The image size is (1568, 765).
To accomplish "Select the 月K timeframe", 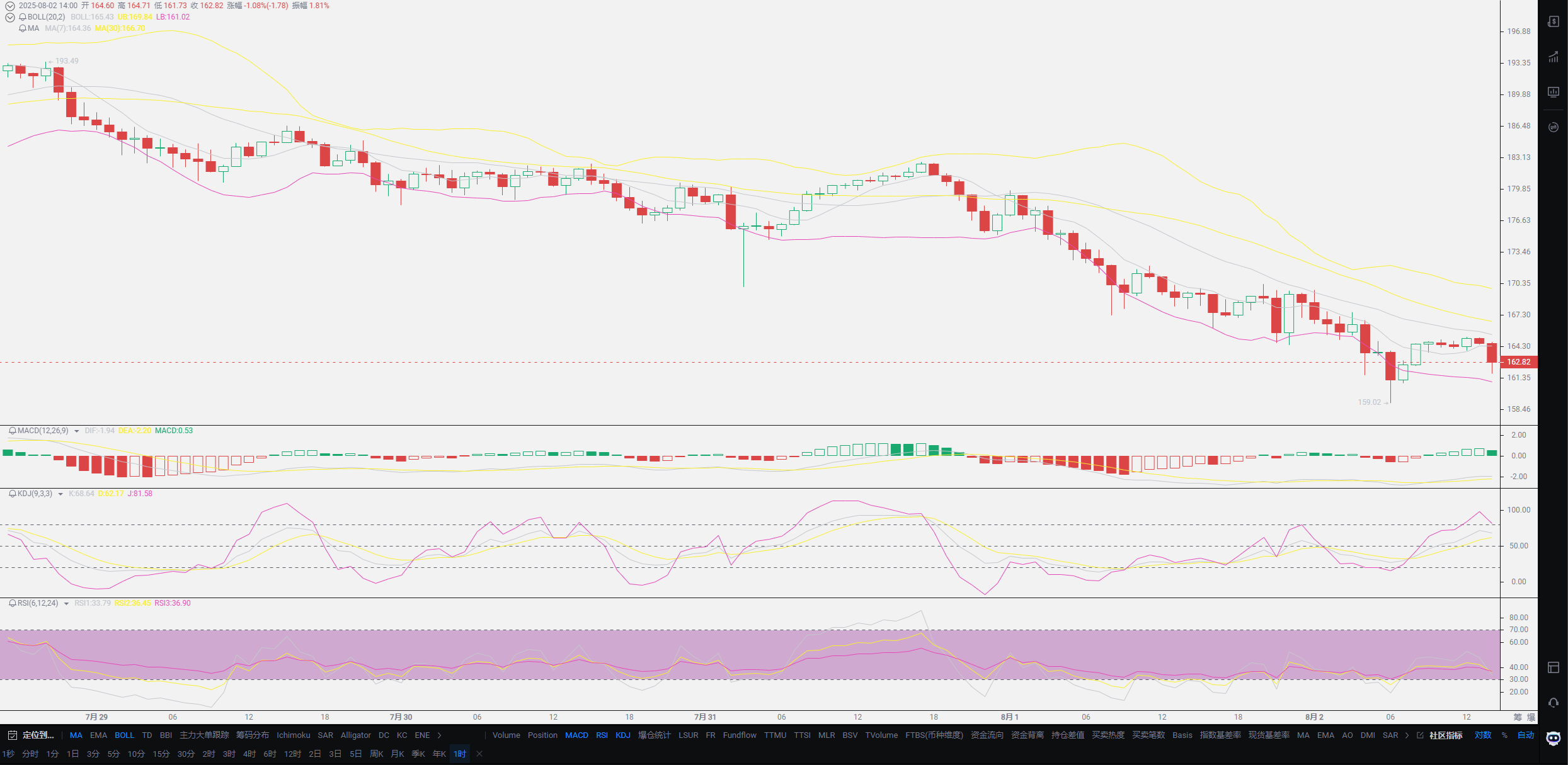I will click(398, 754).
